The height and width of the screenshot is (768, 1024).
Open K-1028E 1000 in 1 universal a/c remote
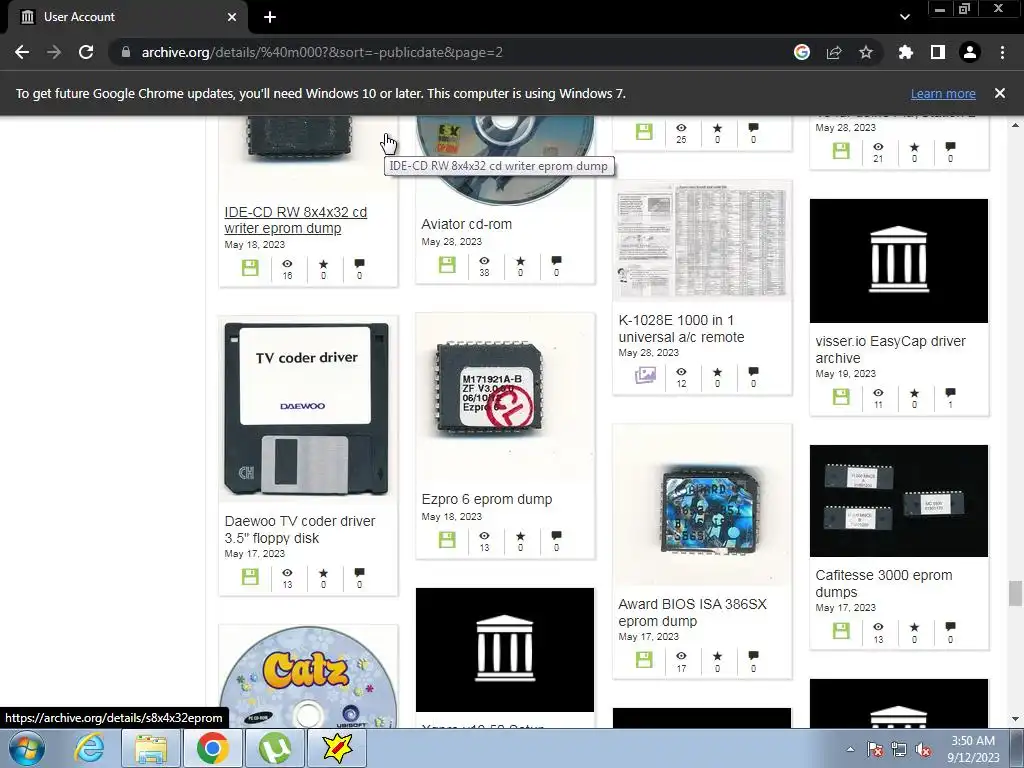pyautogui.click(x=681, y=328)
